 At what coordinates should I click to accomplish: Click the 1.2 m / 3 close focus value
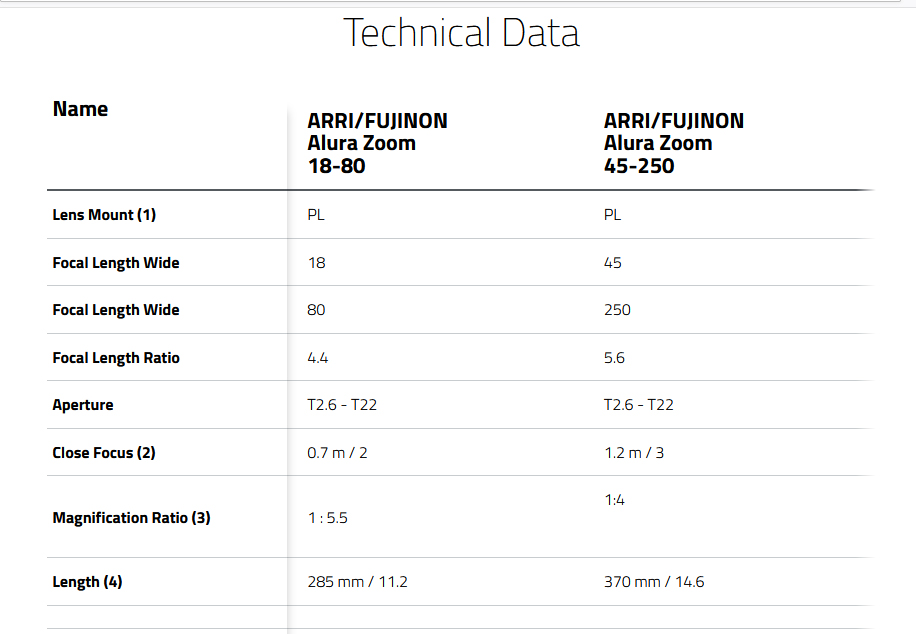point(634,453)
